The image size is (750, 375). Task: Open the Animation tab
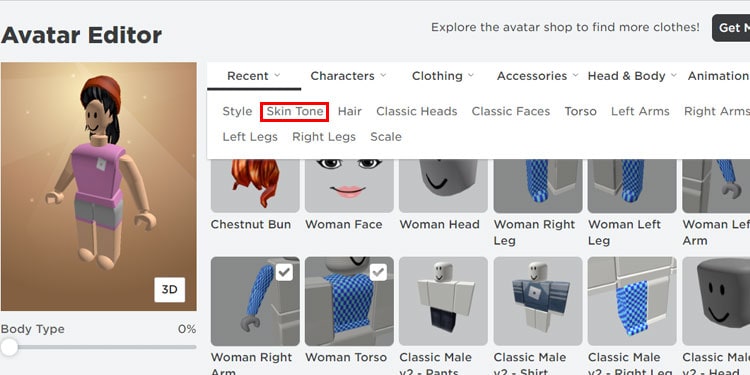718,76
